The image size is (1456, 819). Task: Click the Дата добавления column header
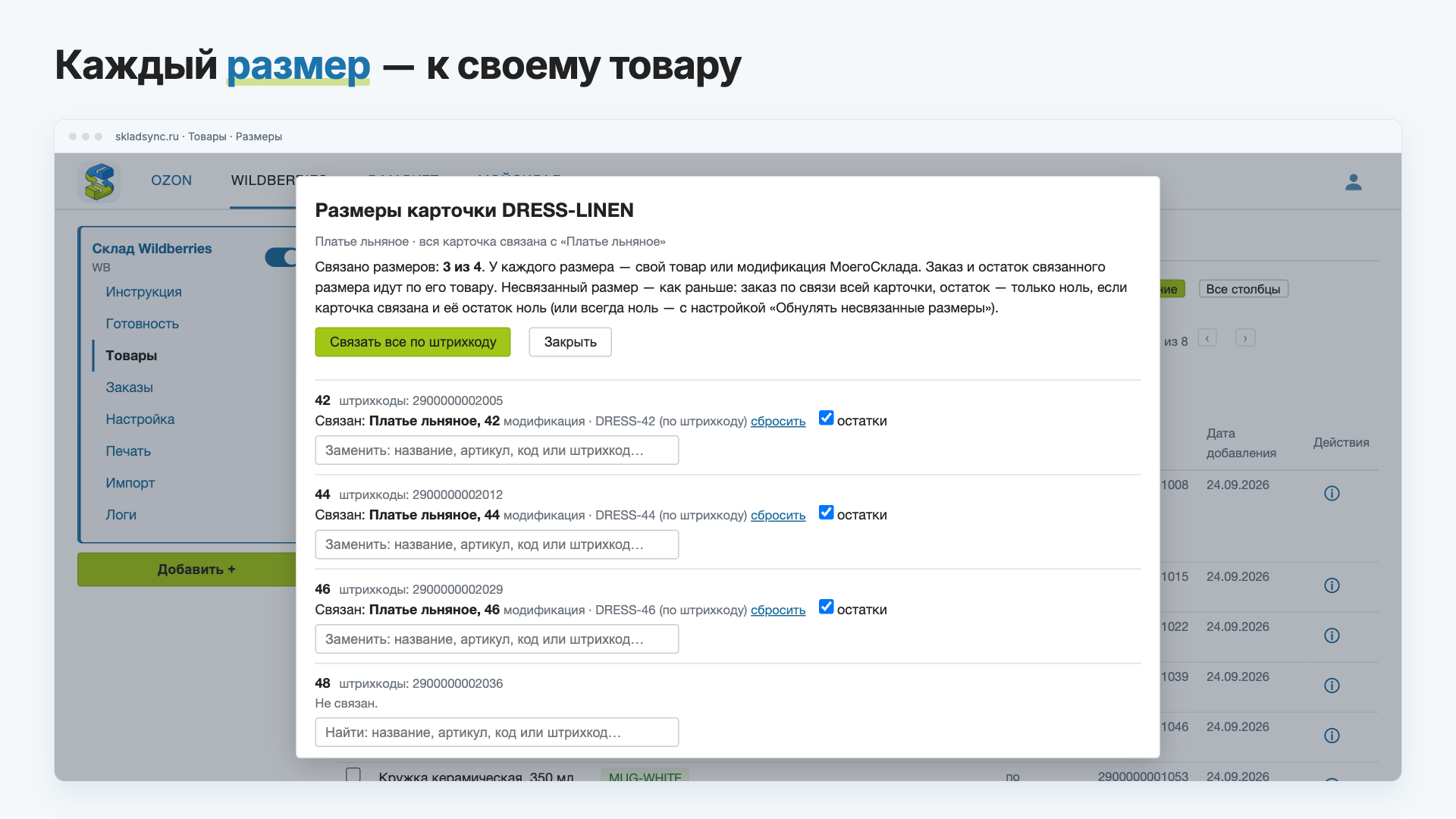[x=1241, y=443]
